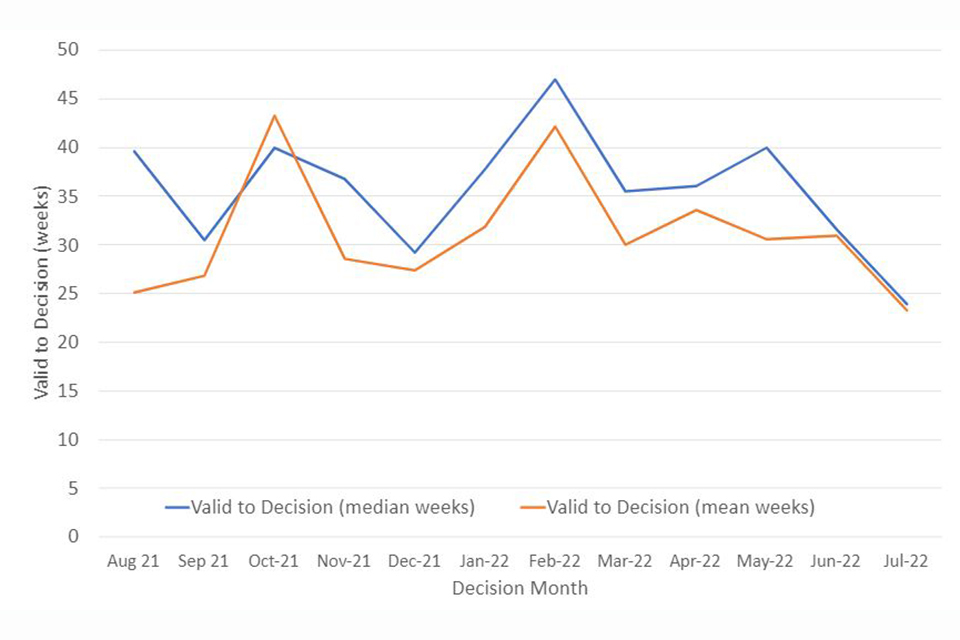Select the "Oct-21" x-axis label

(x=274, y=561)
